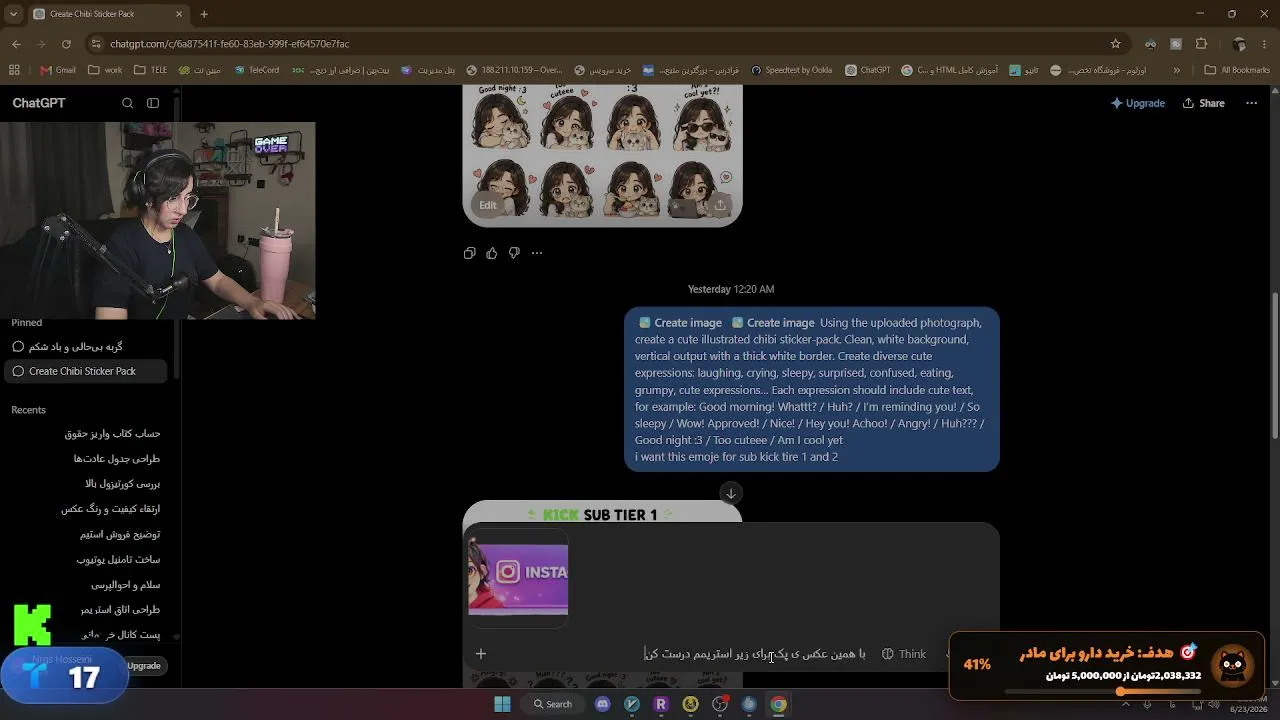The image size is (1280, 720).
Task: Give thumbs down to the response
Action: coord(514,253)
